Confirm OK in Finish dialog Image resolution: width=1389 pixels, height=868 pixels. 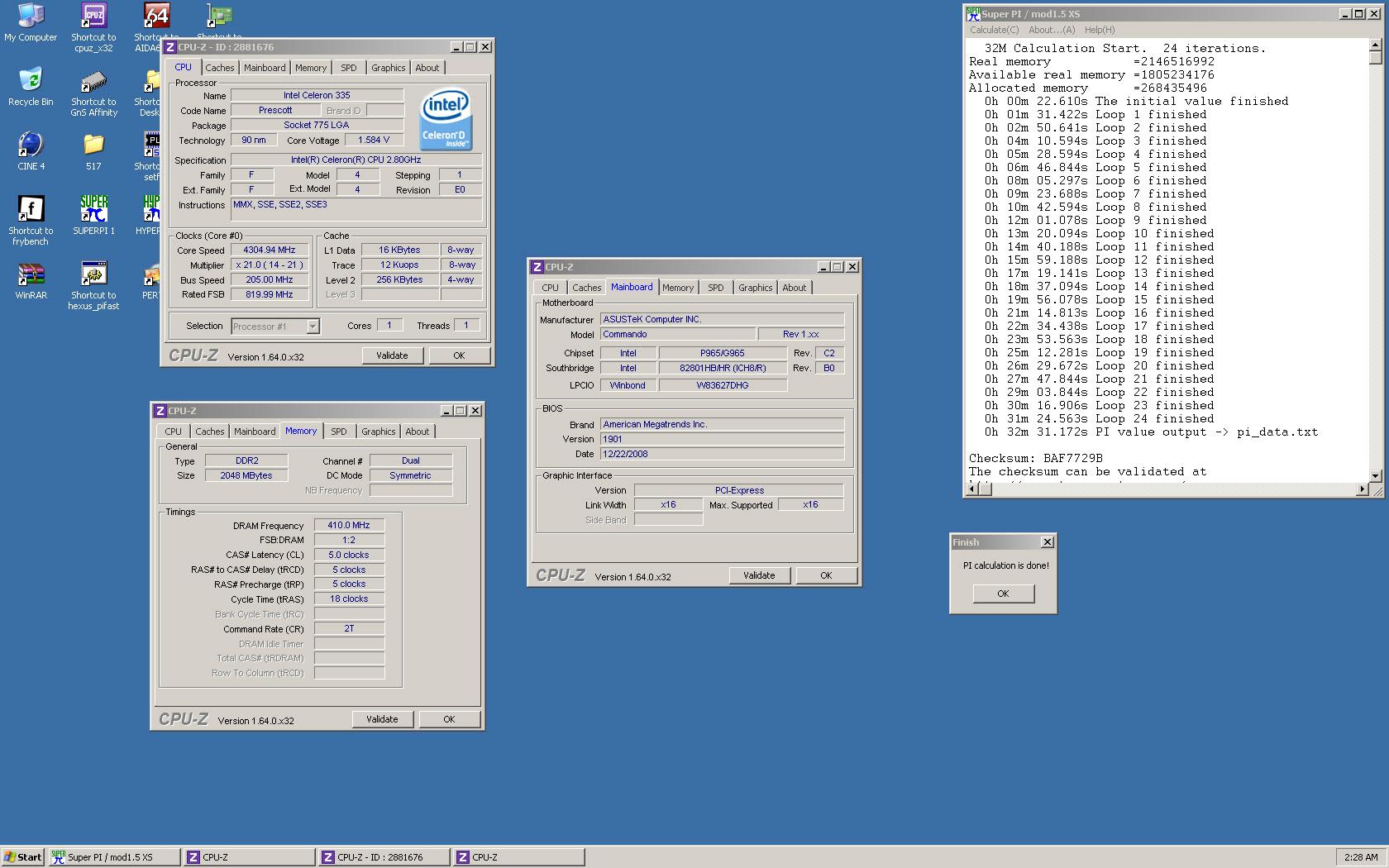(1003, 594)
